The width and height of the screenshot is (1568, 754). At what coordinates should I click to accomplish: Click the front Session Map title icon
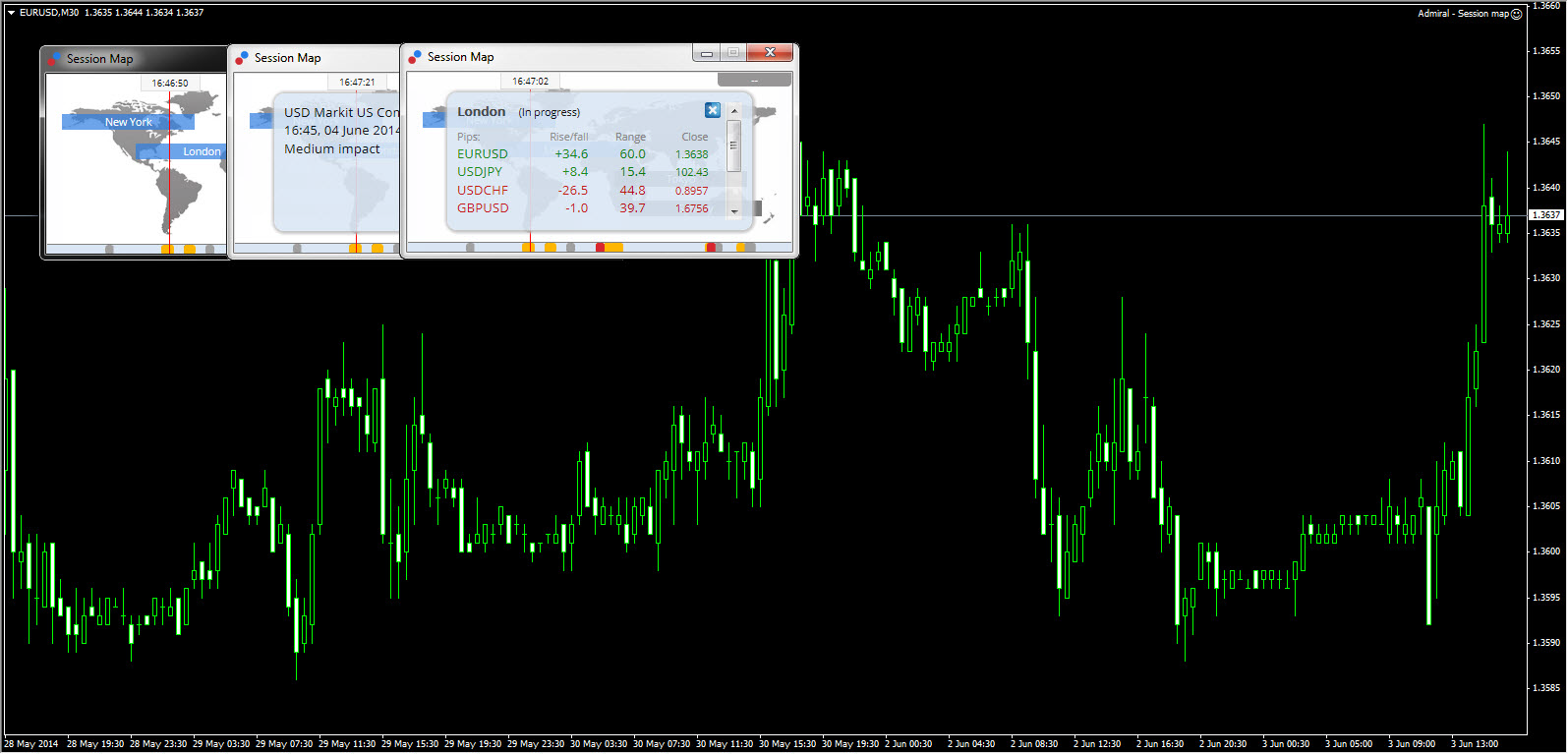(416, 57)
